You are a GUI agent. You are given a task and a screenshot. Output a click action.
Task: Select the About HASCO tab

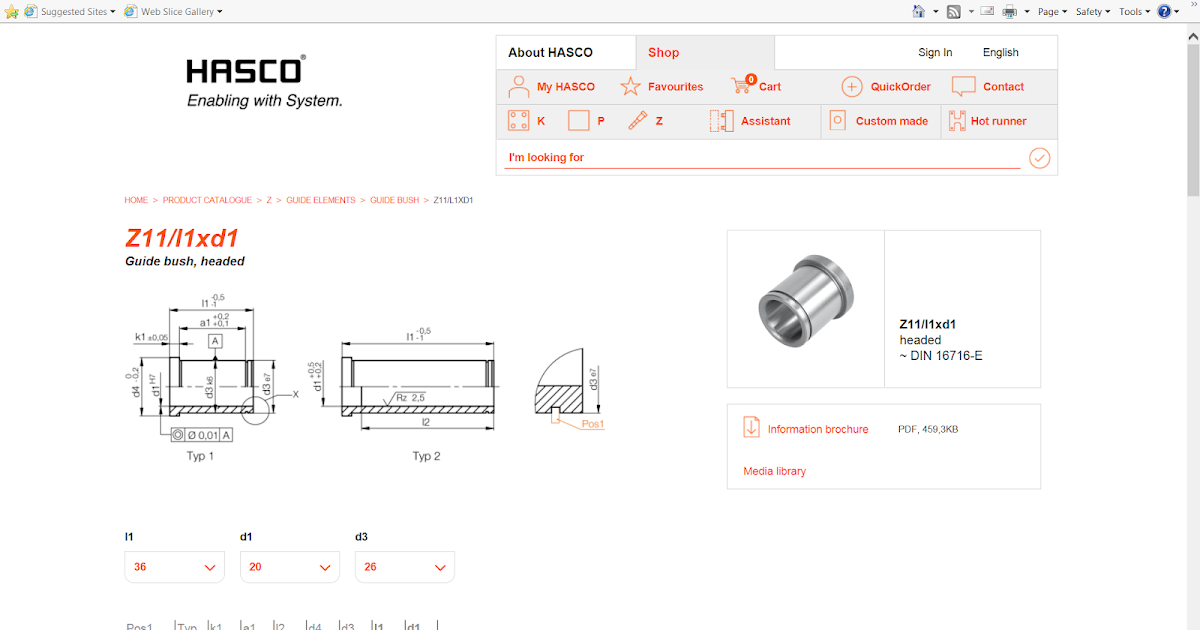pyautogui.click(x=551, y=52)
